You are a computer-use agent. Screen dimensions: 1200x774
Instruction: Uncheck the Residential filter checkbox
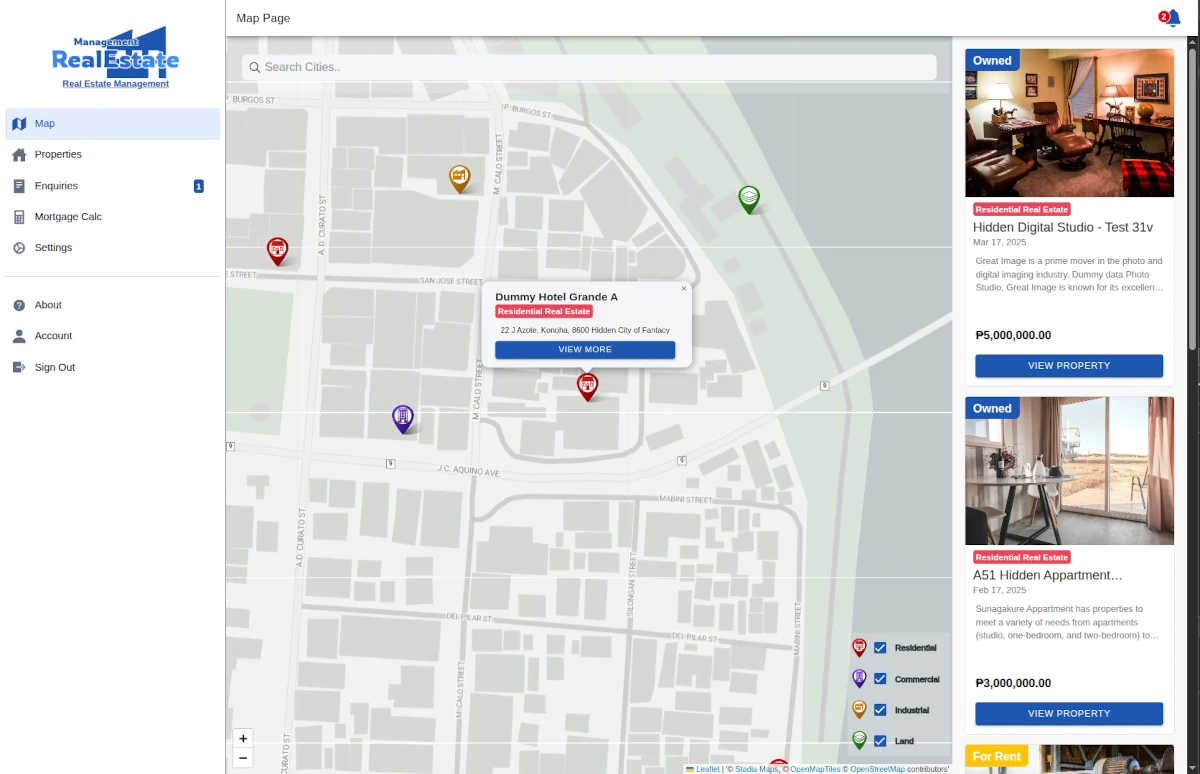pyautogui.click(x=880, y=648)
